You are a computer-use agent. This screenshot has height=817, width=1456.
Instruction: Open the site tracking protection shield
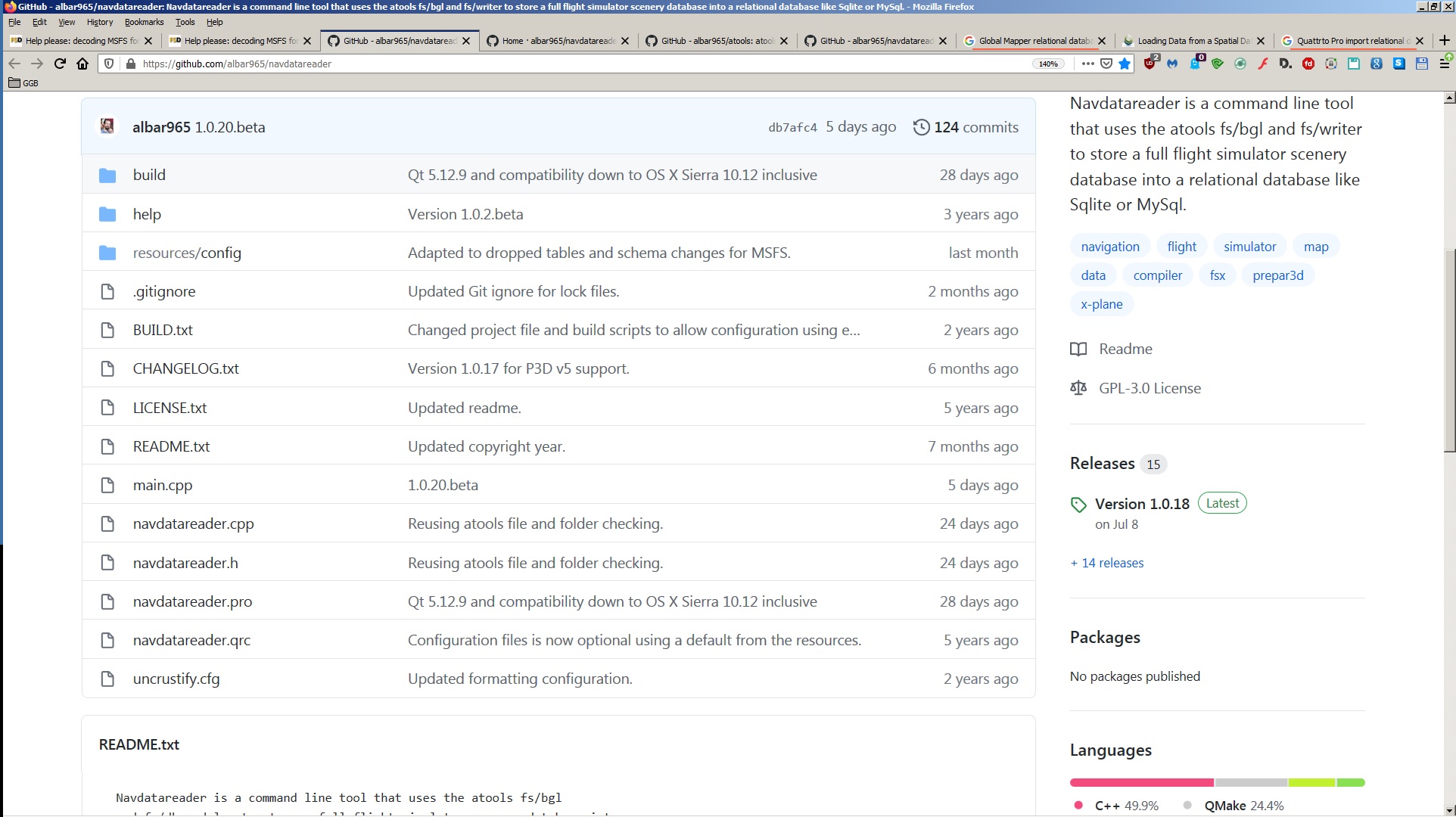pos(109,64)
